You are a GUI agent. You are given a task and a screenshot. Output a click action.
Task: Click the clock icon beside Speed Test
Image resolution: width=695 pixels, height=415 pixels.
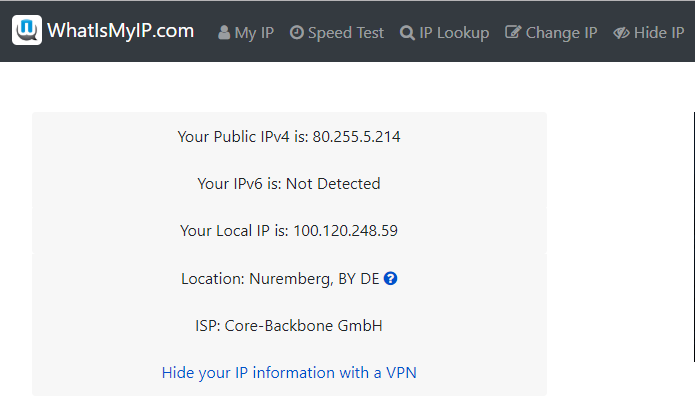297,32
